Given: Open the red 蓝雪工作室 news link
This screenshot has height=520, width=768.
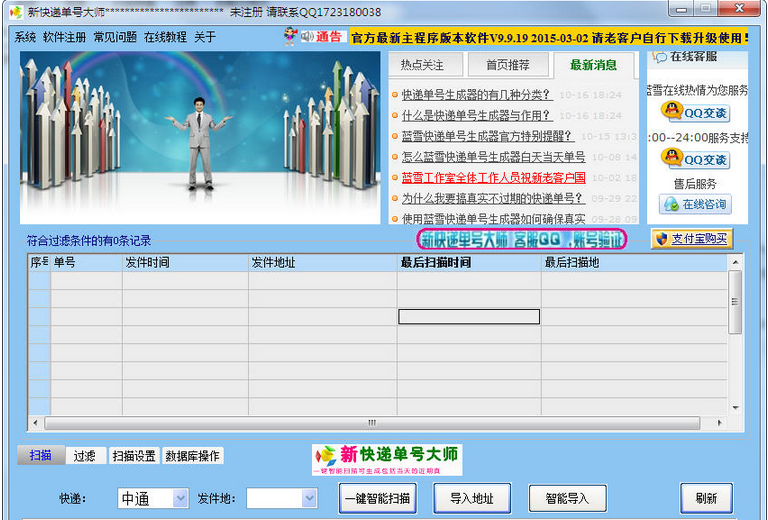Looking at the screenshot, I should [493, 177].
